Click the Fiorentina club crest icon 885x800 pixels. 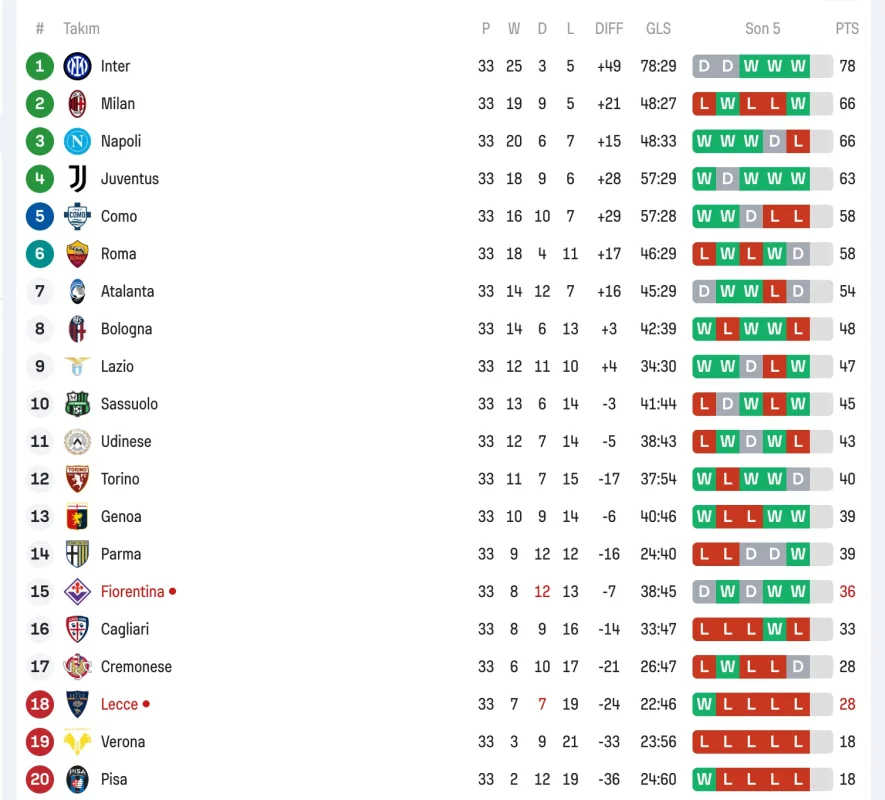pyautogui.click(x=77, y=592)
